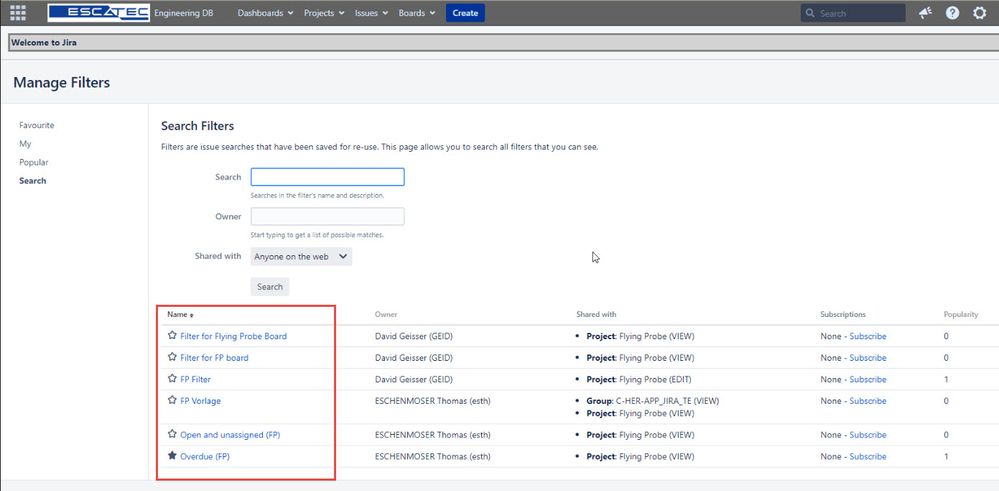999x491 pixels.
Task: Expand the Projects menu
Action: [324, 13]
